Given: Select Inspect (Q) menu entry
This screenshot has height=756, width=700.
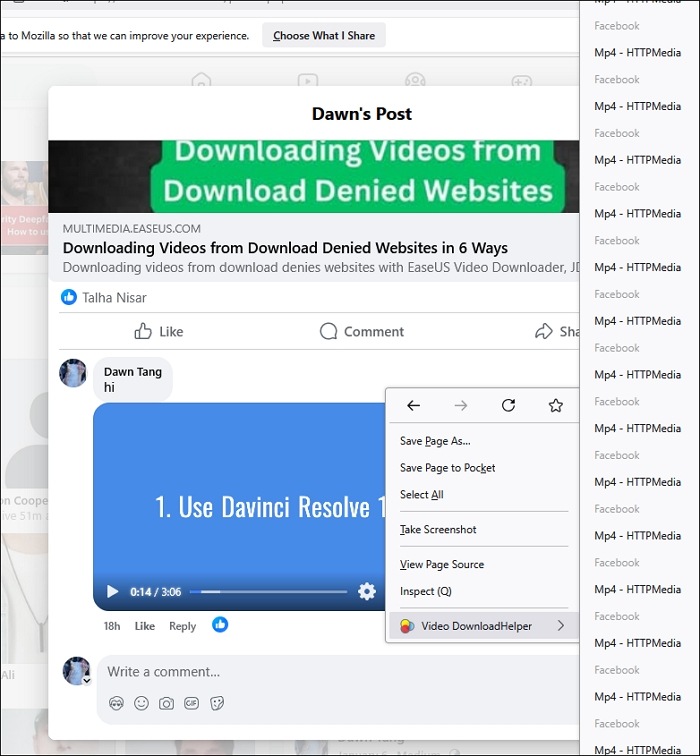Looking at the screenshot, I should point(425,591).
